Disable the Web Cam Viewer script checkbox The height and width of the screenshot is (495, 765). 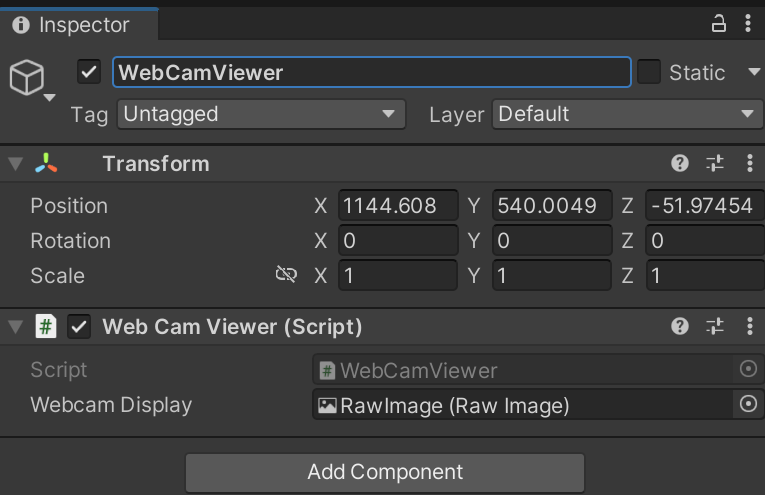point(79,327)
